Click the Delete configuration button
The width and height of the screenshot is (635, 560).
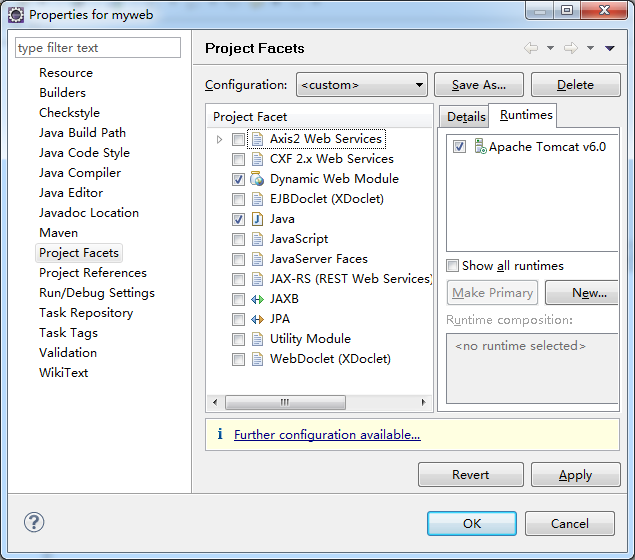coord(575,85)
